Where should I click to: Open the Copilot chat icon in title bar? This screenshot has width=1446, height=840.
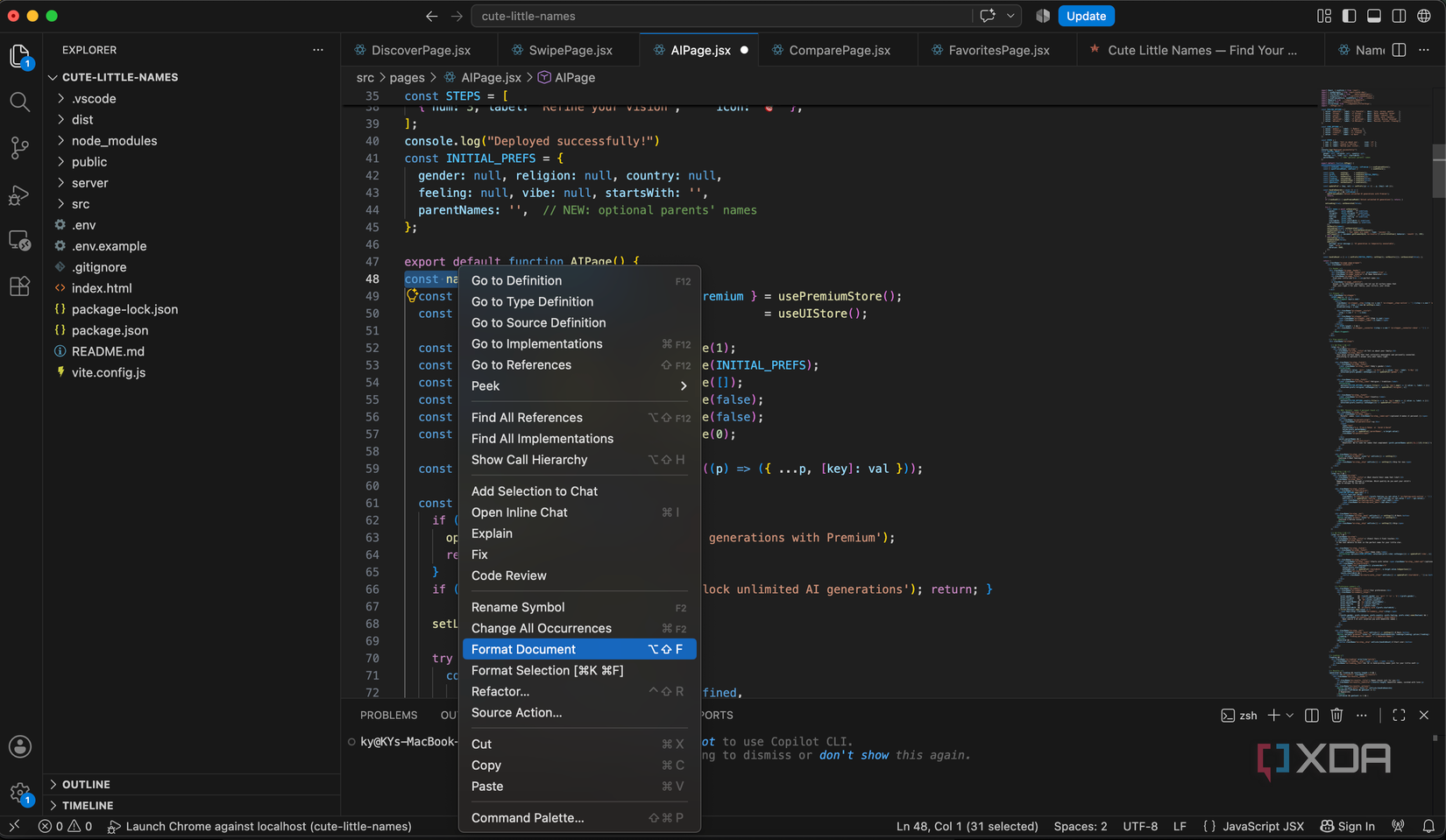pyautogui.click(x=988, y=16)
